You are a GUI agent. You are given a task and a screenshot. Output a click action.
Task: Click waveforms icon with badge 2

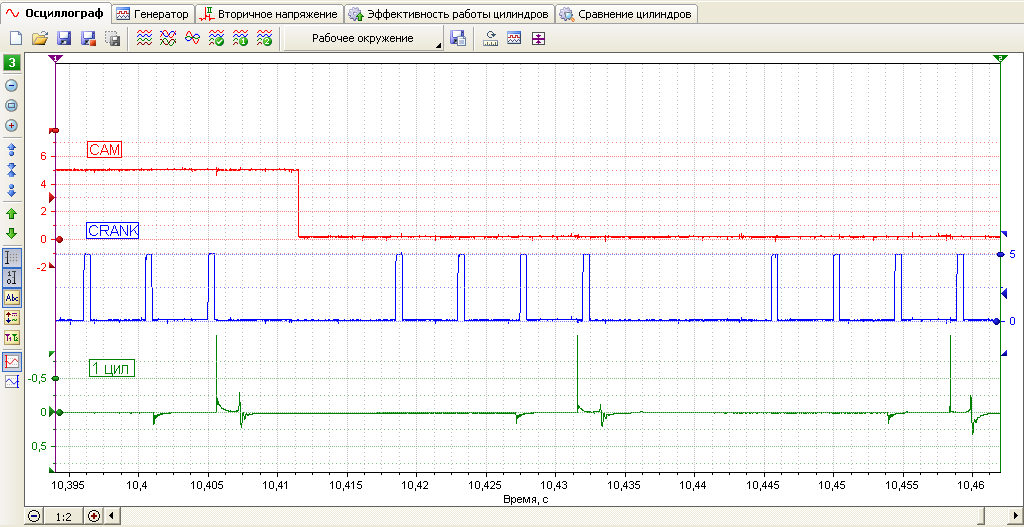point(264,39)
